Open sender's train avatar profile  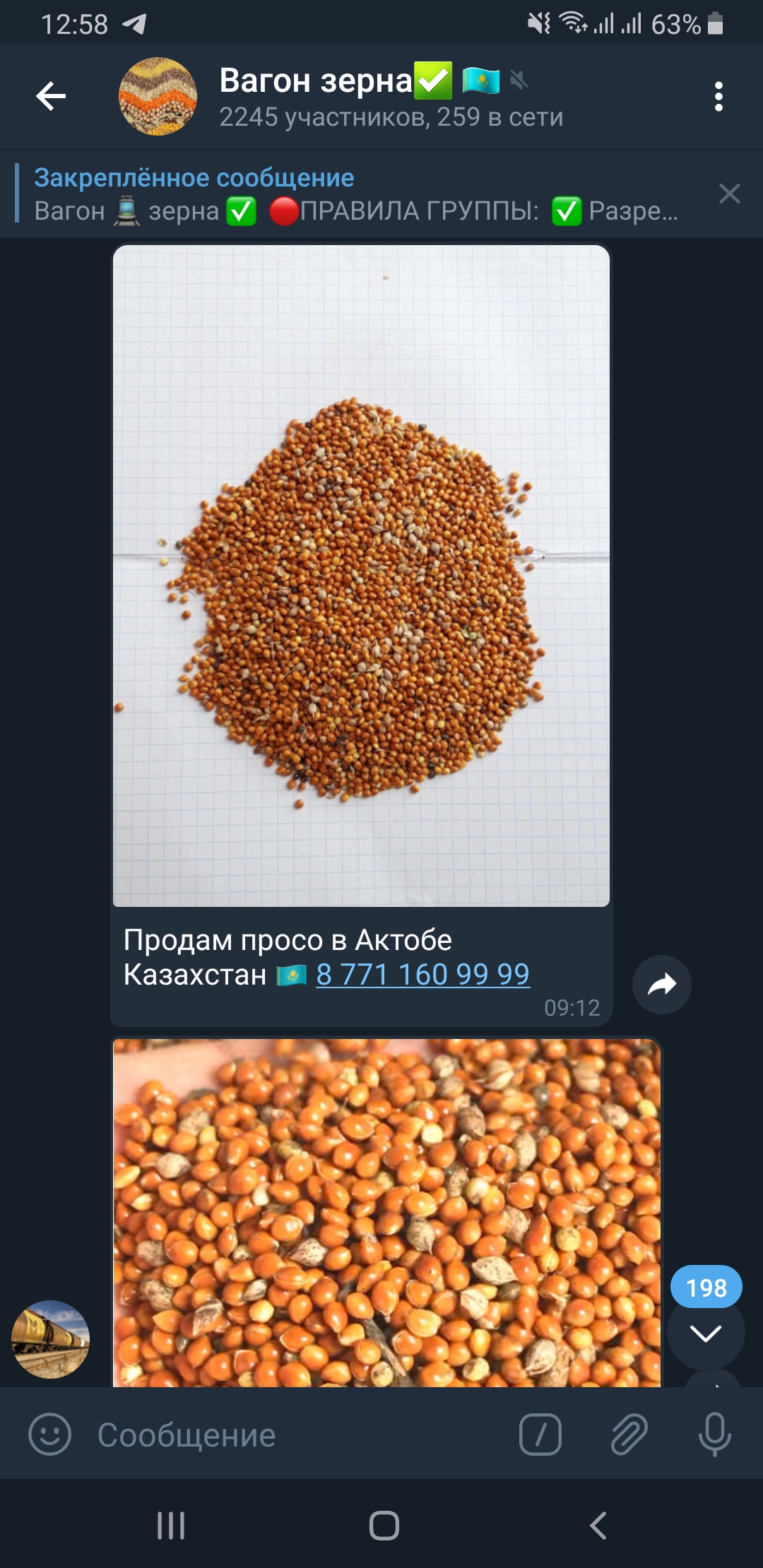tap(50, 1339)
